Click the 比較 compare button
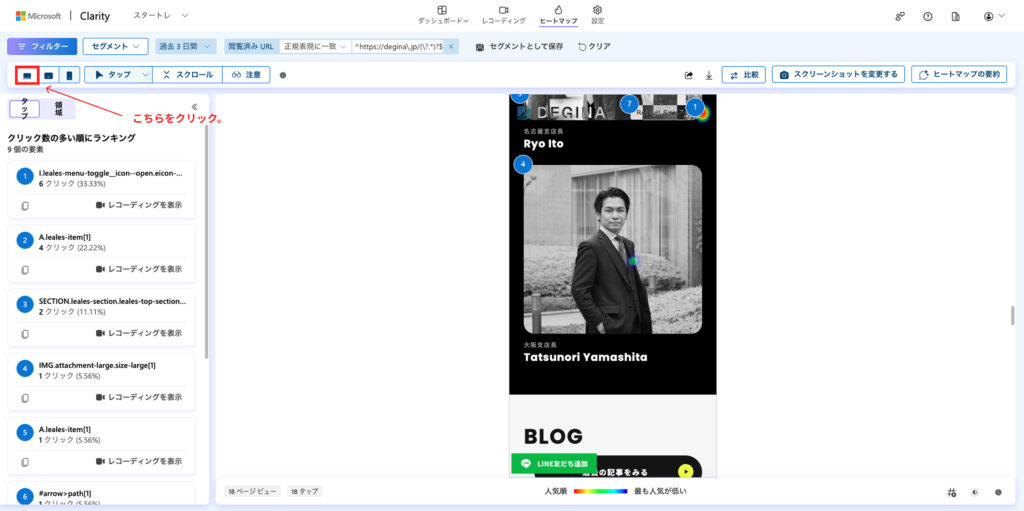The height and width of the screenshot is (511, 1024). (743, 75)
